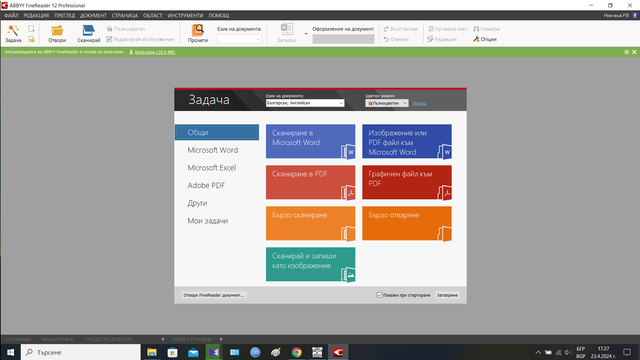The width and height of the screenshot is (640, 360).
Task: Launch Бързо отваряне task tile
Action: tap(407, 223)
